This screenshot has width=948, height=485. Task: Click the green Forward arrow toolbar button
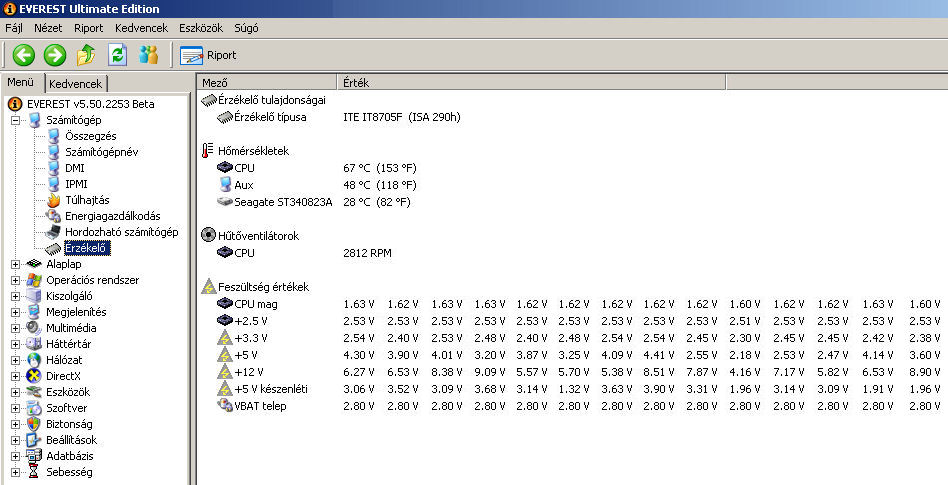(x=54, y=55)
